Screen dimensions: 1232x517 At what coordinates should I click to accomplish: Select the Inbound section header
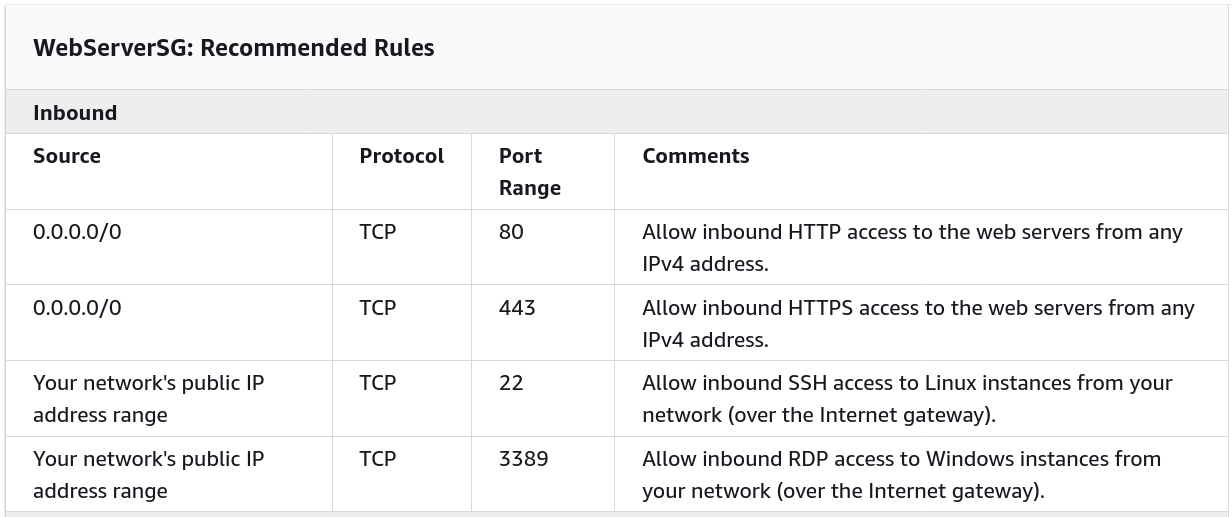click(75, 113)
